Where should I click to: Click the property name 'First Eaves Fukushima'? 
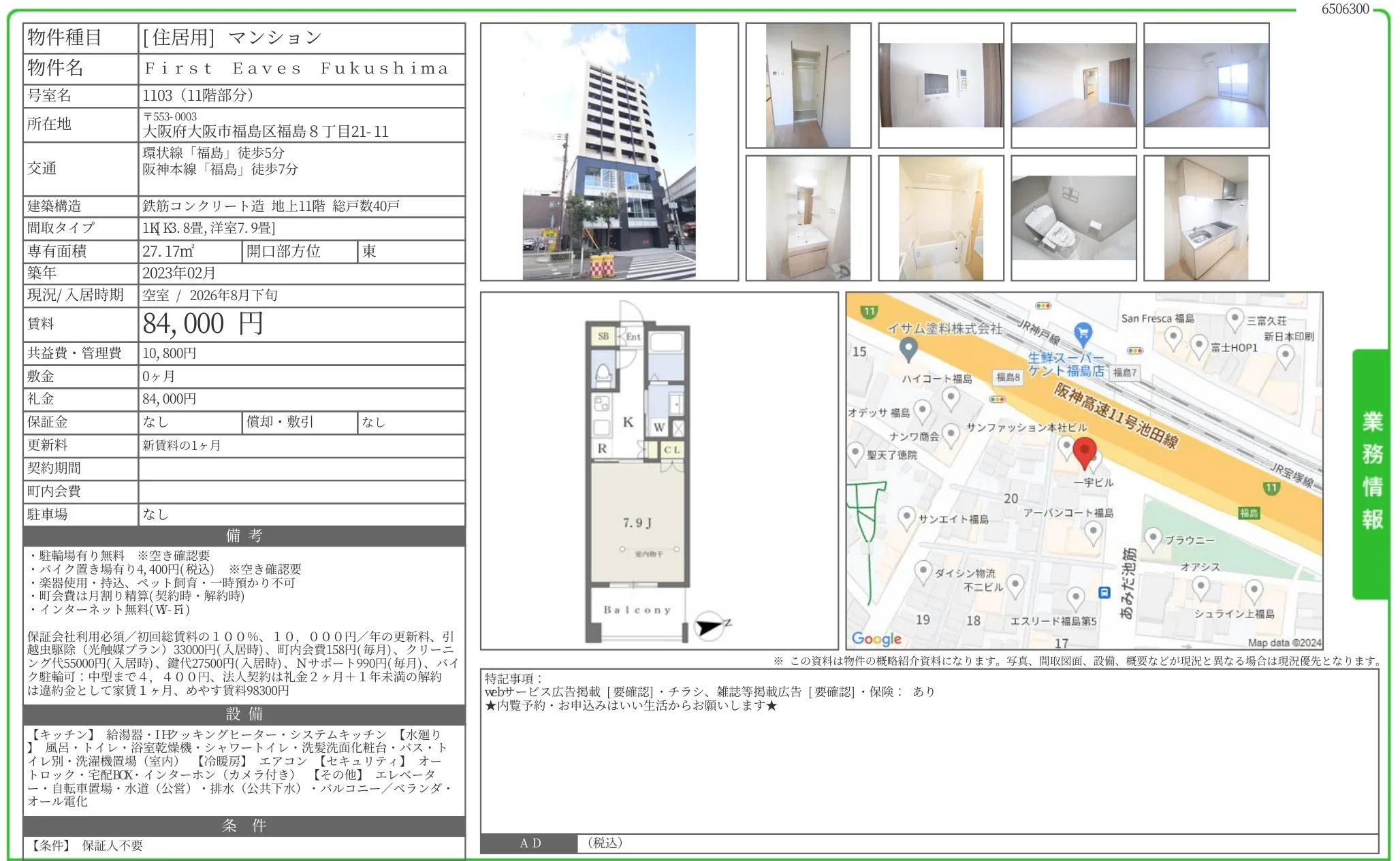point(297,68)
